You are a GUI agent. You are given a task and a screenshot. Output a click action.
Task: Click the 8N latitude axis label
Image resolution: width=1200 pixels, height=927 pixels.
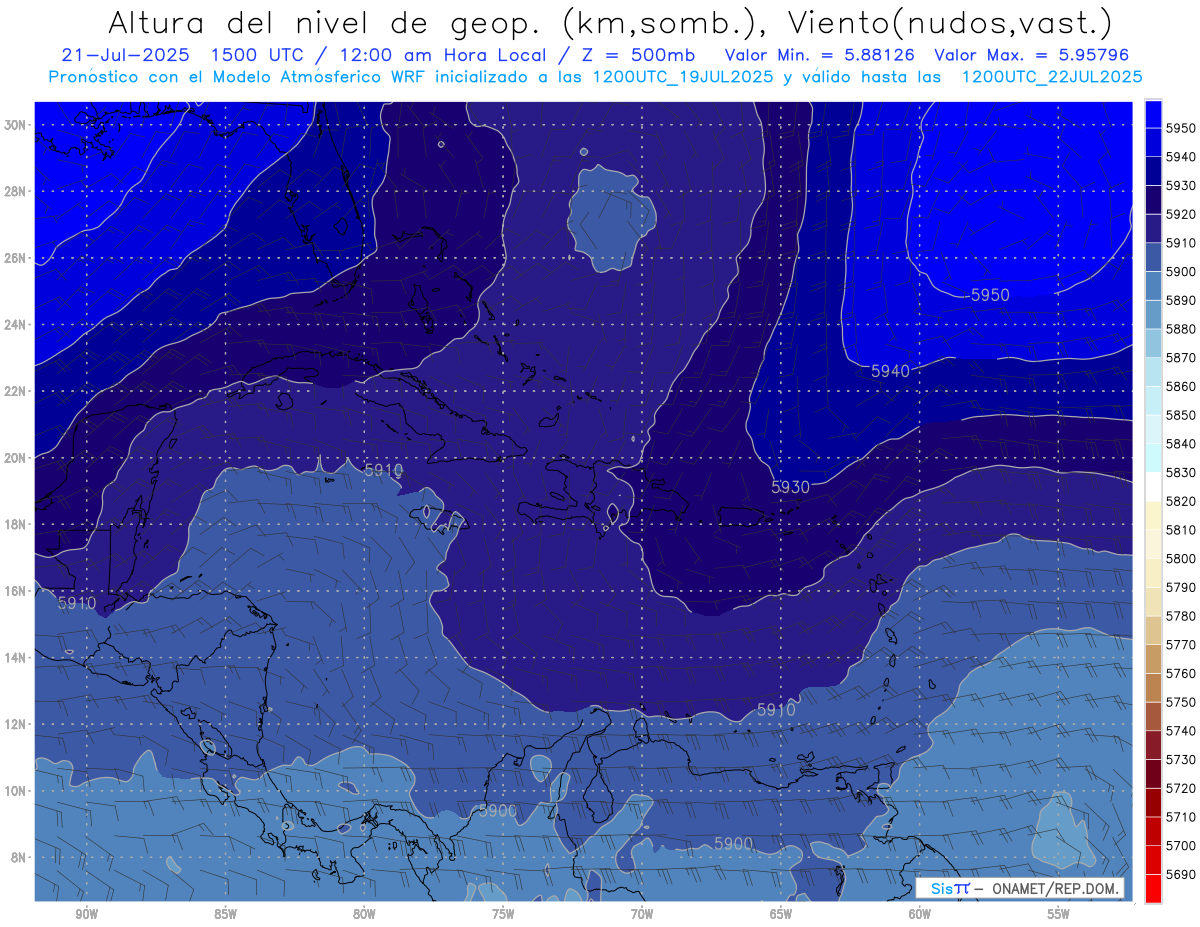(17, 857)
